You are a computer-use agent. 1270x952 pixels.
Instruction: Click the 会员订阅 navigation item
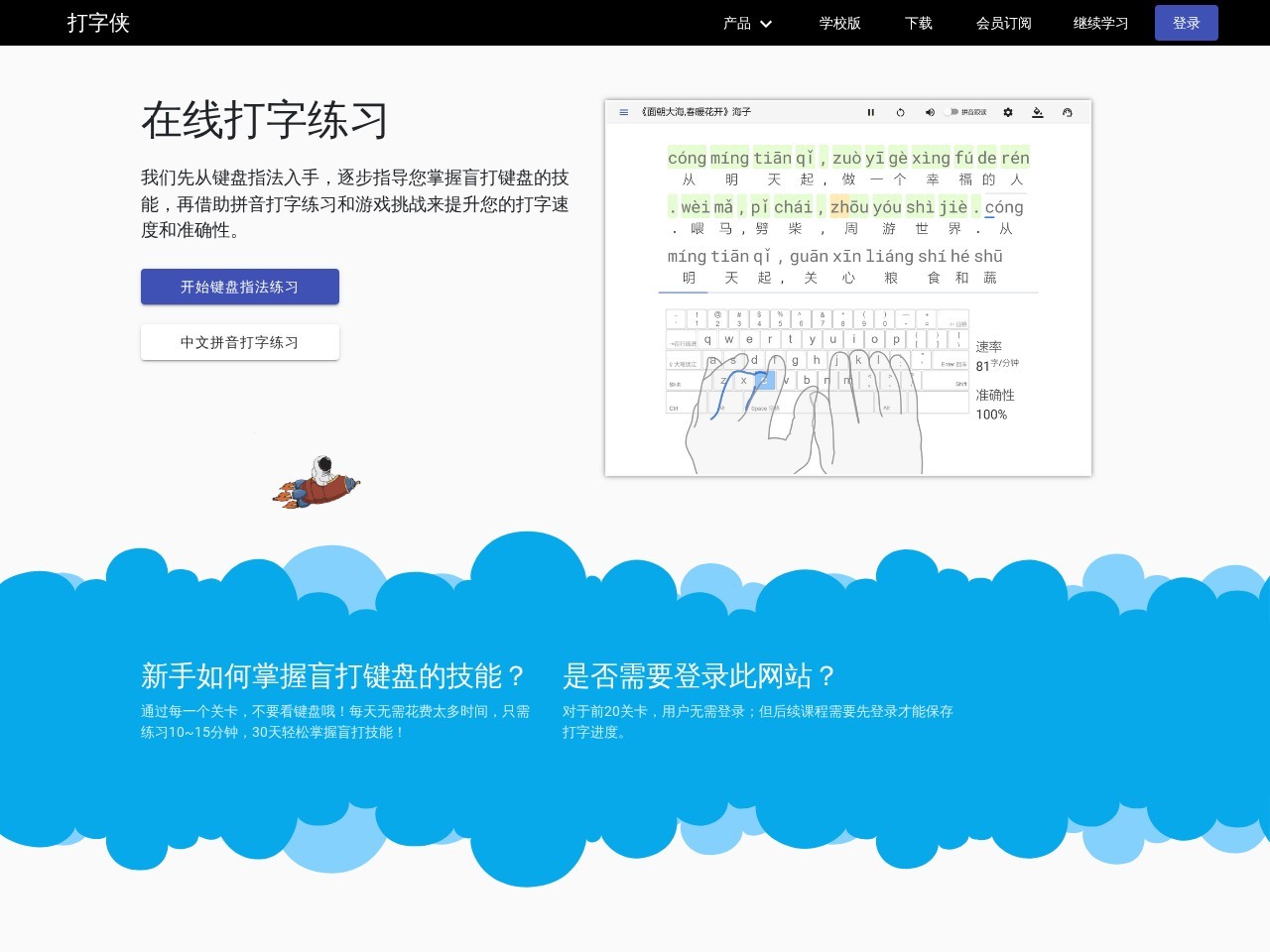pos(1003,23)
